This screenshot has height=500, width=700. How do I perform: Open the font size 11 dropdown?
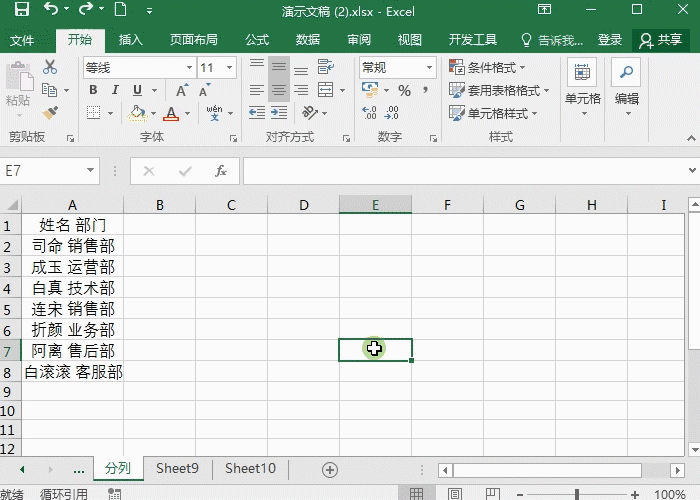point(229,68)
